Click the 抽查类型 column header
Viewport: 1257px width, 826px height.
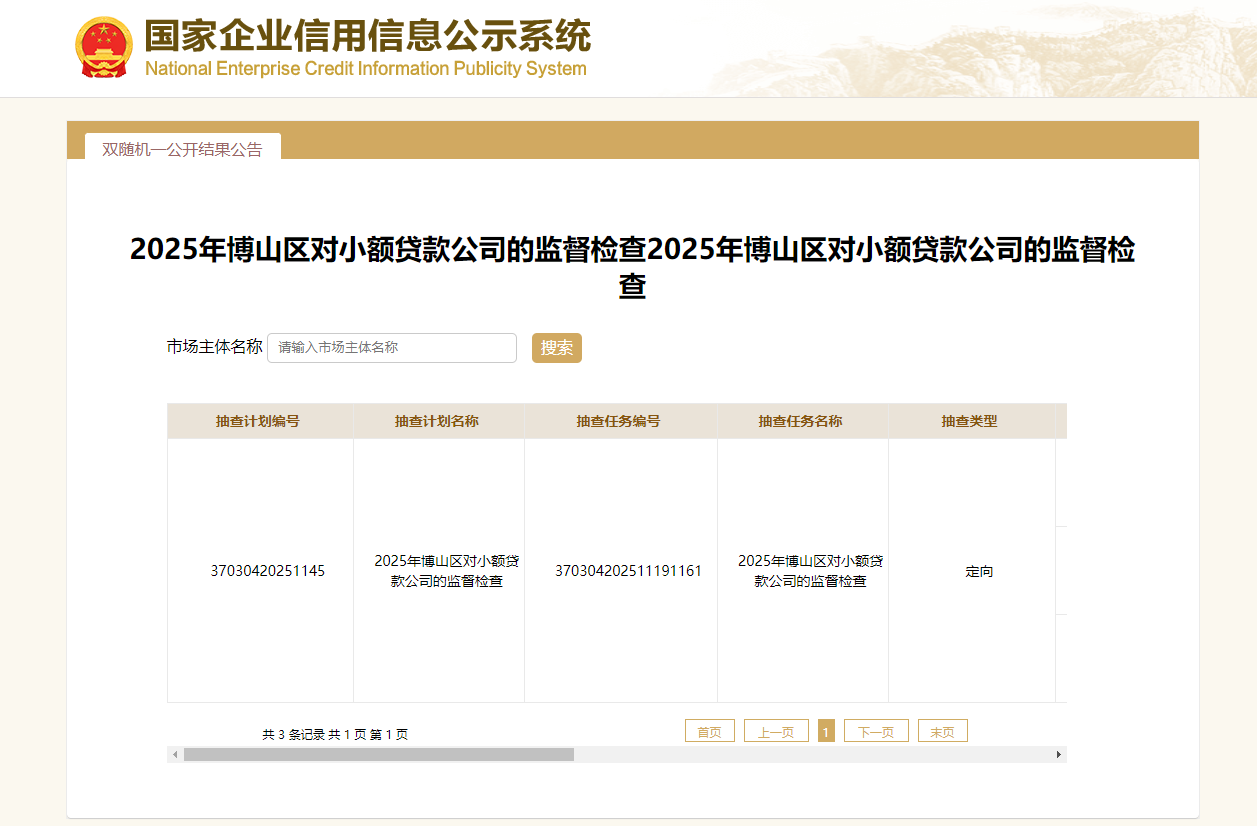(969, 421)
